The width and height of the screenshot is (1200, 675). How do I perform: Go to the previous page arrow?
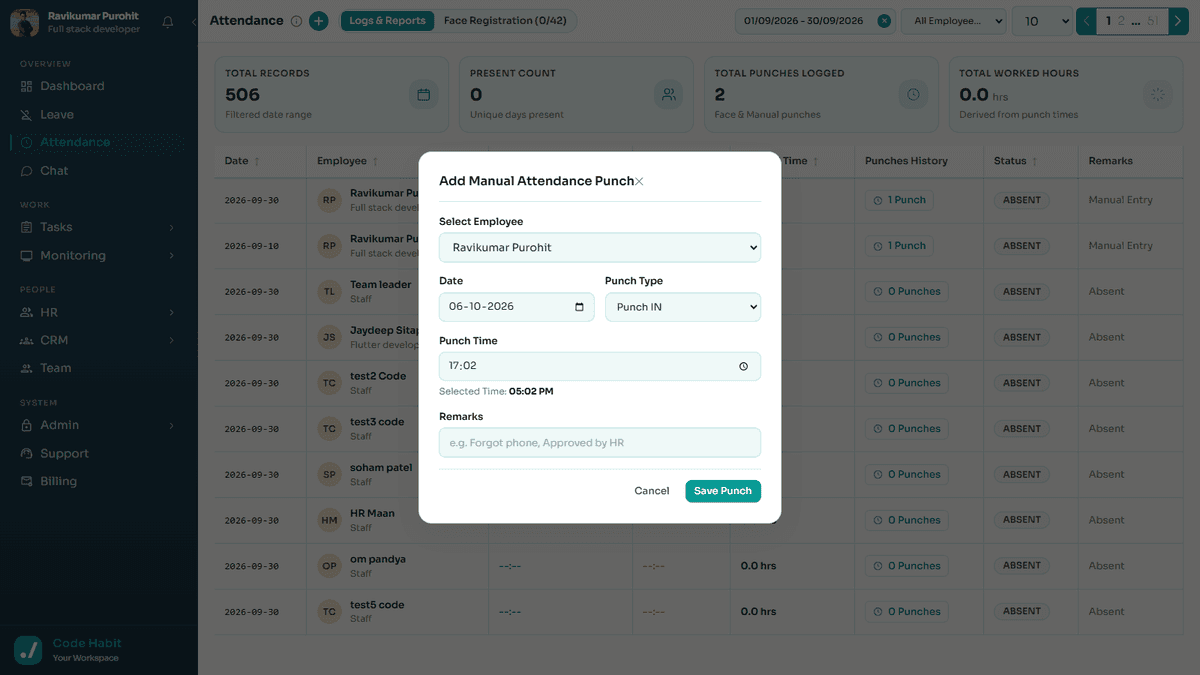click(x=1086, y=21)
